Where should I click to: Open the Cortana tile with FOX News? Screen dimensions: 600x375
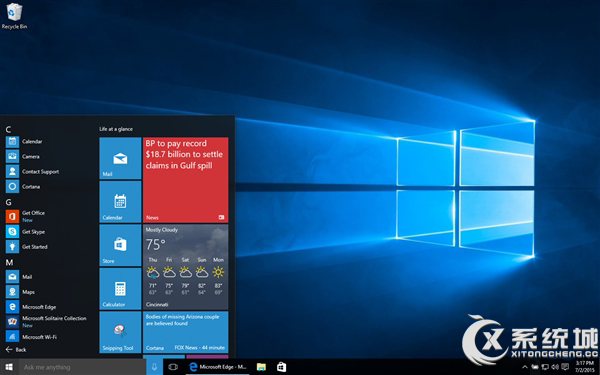pyautogui.click(x=186, y=332)
